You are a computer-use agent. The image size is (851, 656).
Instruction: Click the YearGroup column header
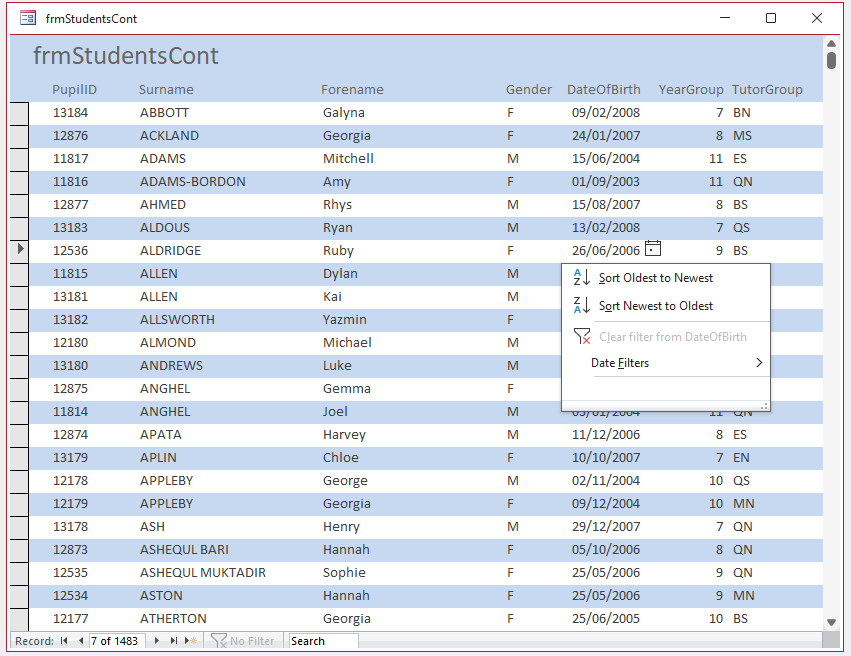[691, 90]
